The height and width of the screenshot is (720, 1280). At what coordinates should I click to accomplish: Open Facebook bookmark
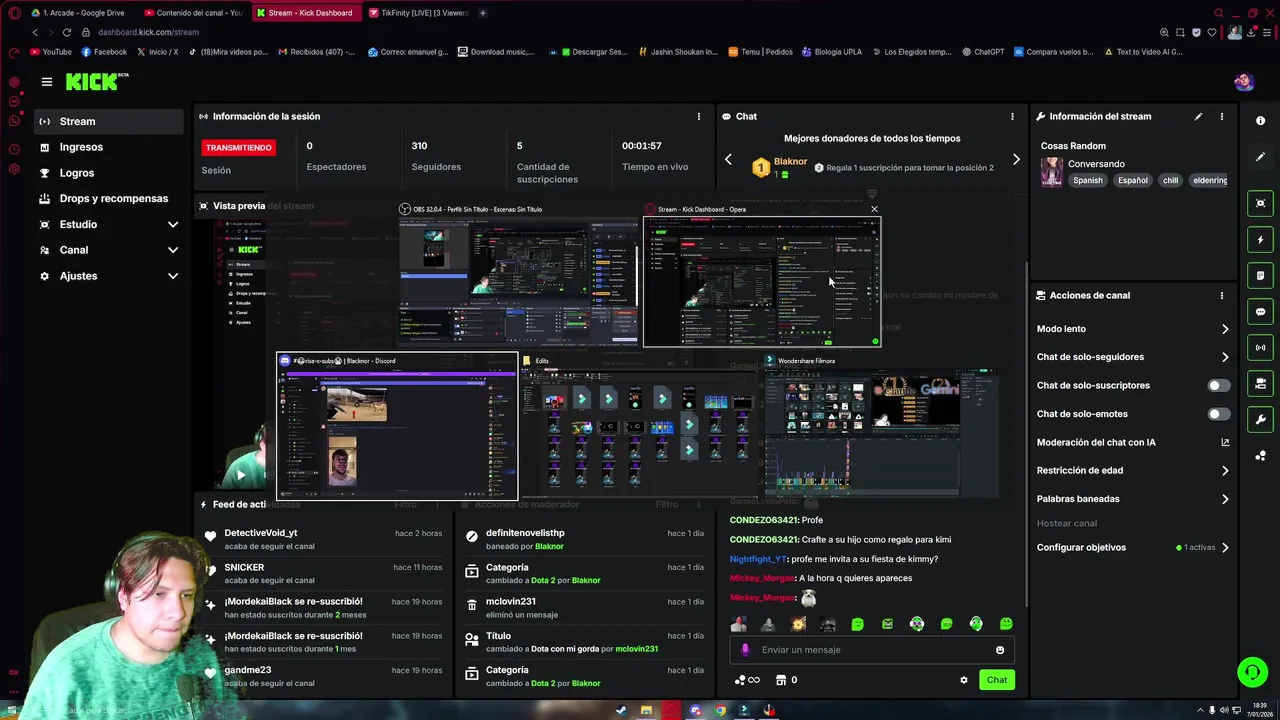pyautogui.click(x=104, y=52)
